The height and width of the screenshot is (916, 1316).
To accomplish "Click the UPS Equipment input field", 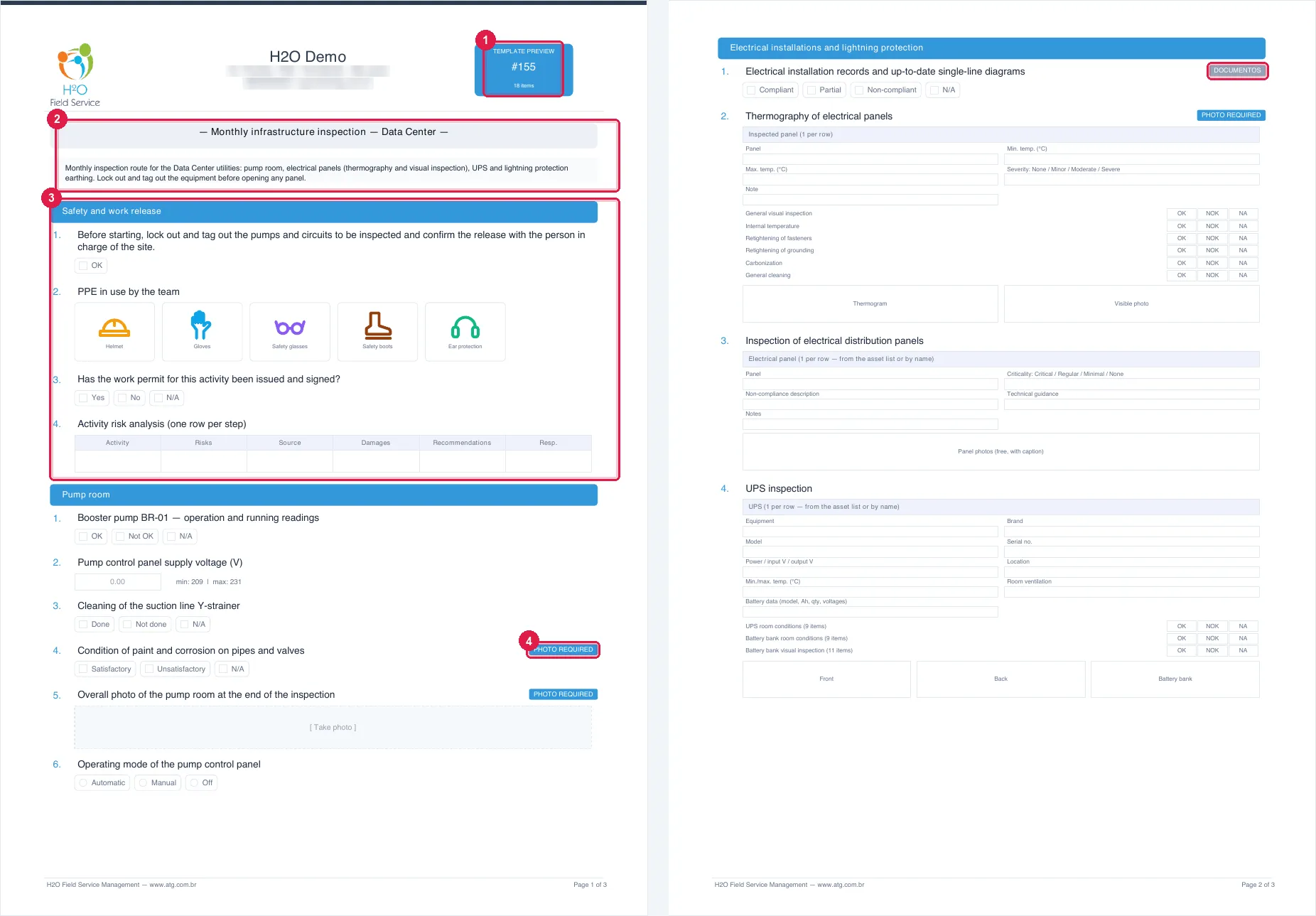I will coord(870,532).
